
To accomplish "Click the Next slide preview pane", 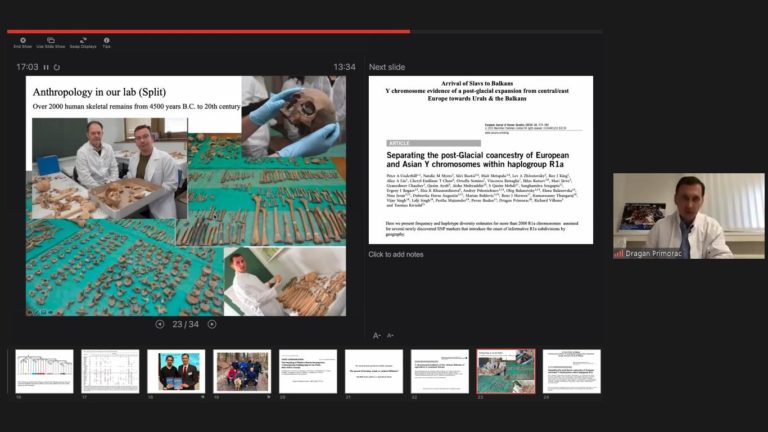I will point(480,160).
